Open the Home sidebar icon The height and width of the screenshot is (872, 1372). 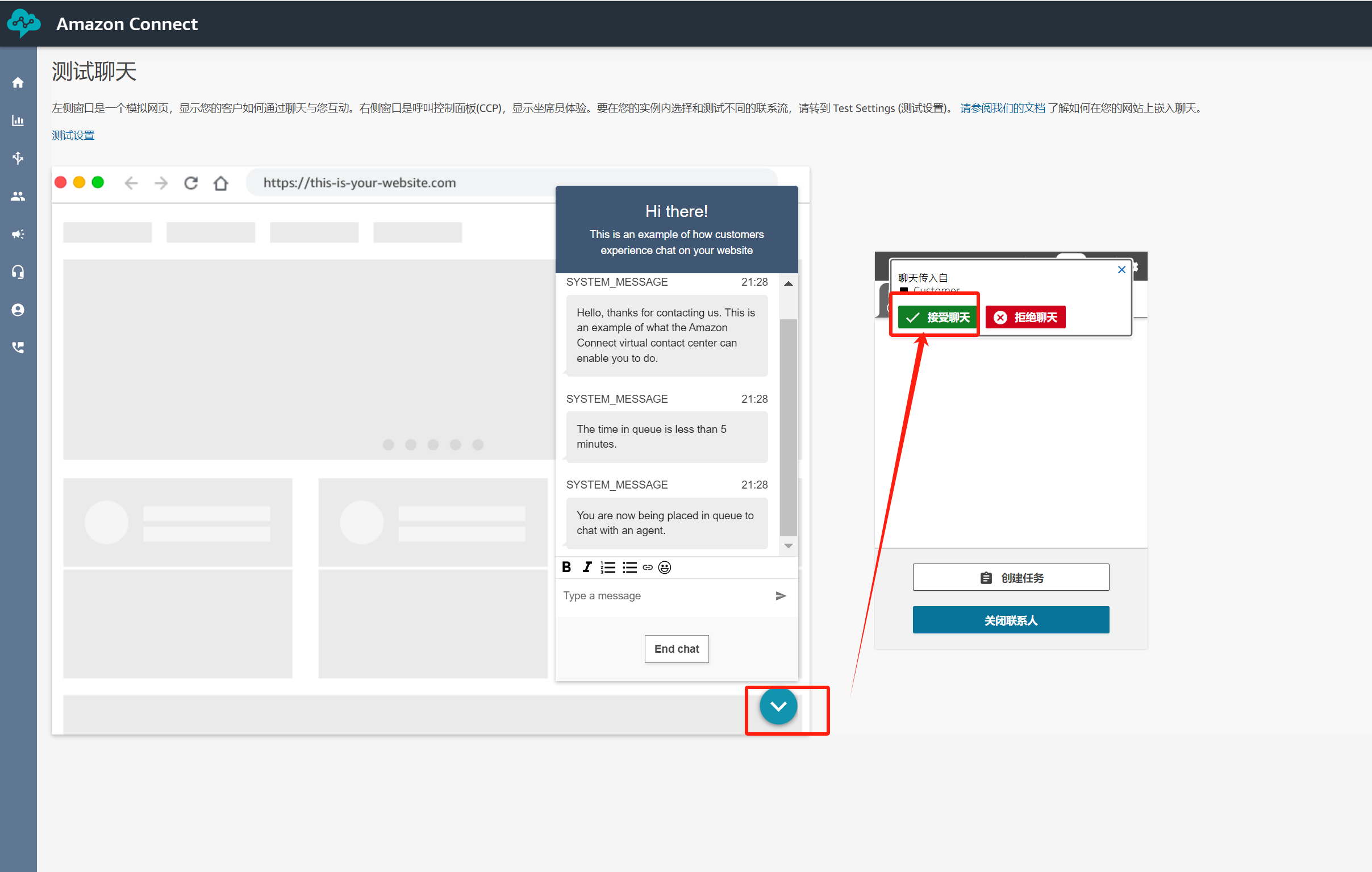(x=18, y=82)
